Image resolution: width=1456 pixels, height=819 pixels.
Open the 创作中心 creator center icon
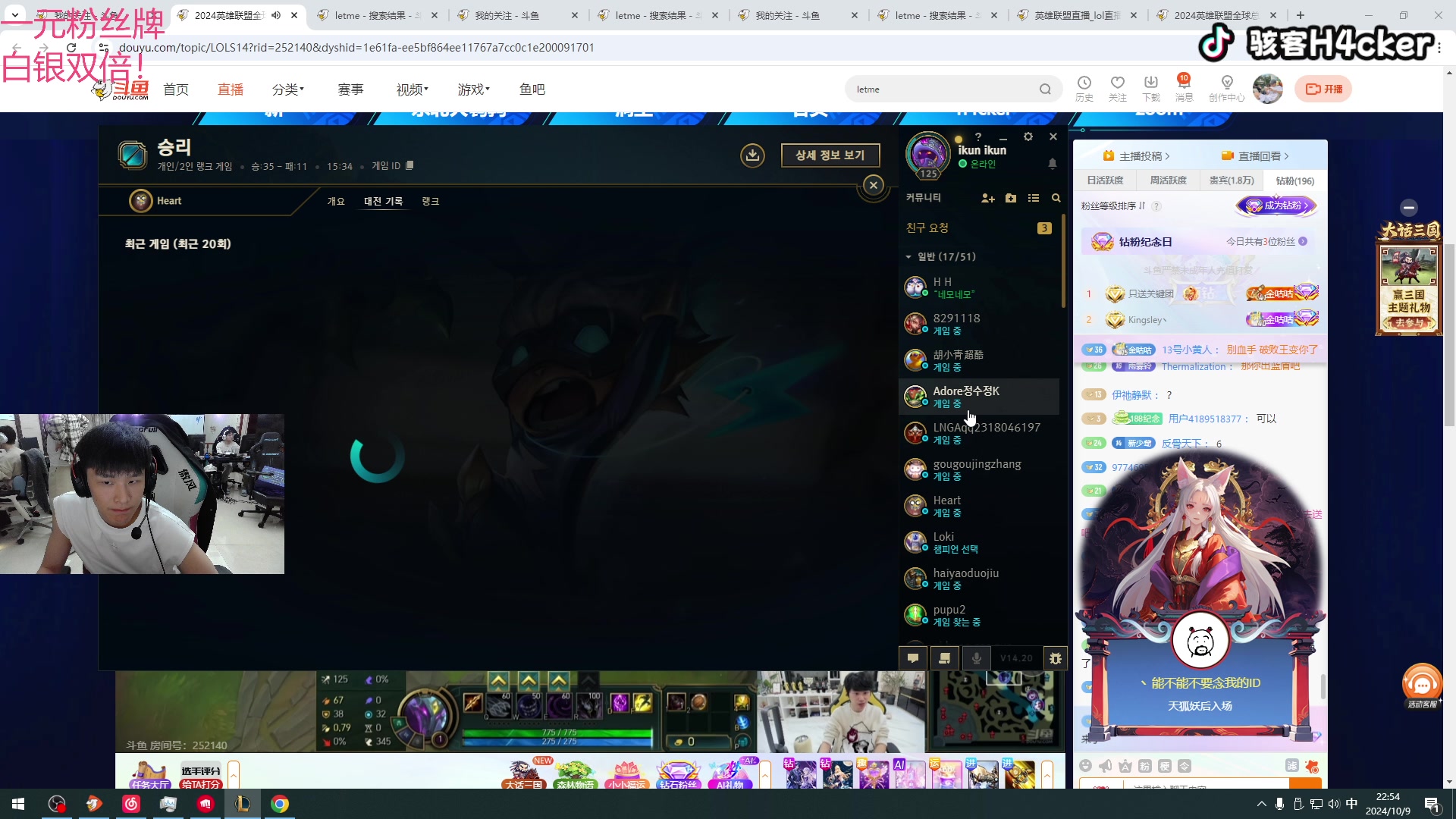[x=1227, y=88]
